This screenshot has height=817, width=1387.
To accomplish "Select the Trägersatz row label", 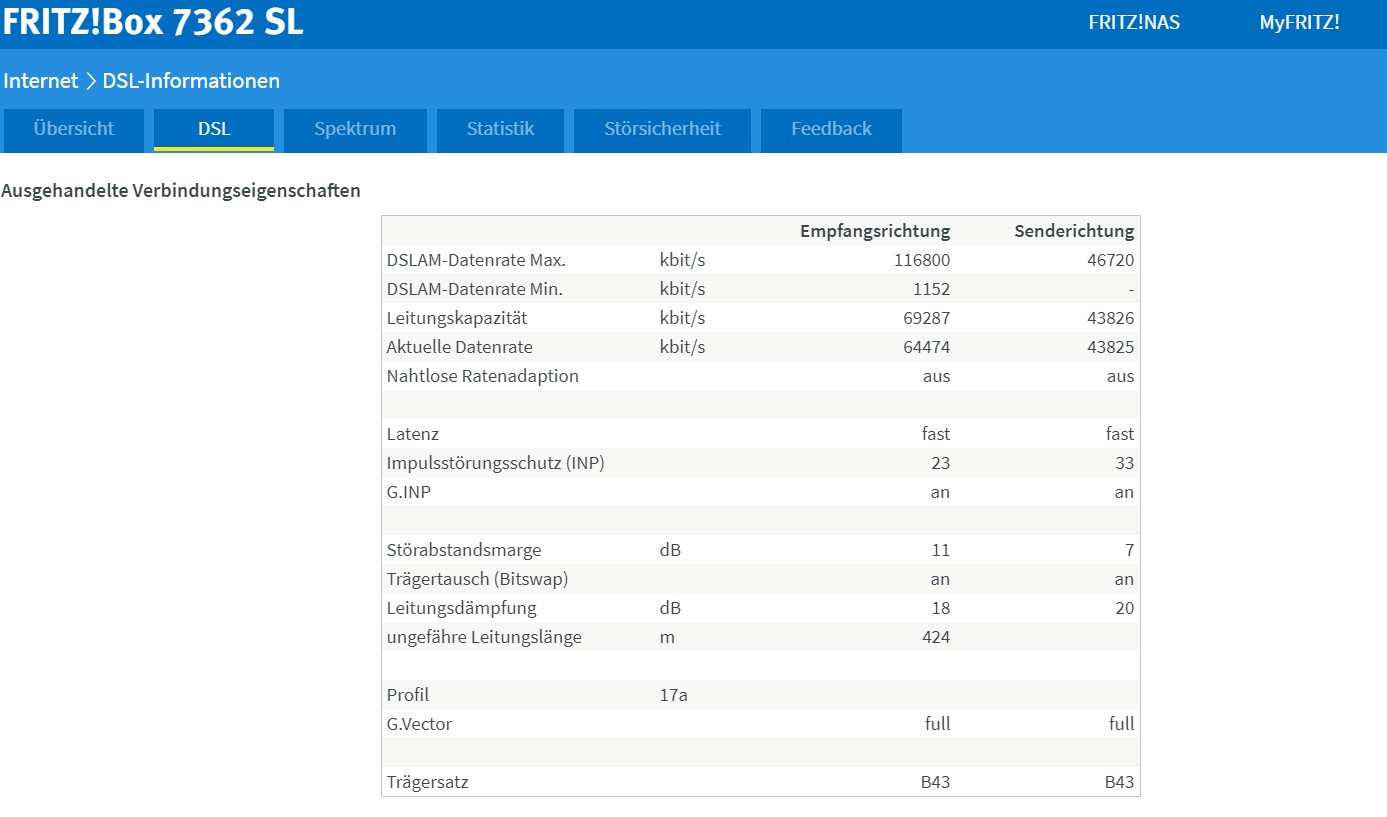I will tap(428, 782).
